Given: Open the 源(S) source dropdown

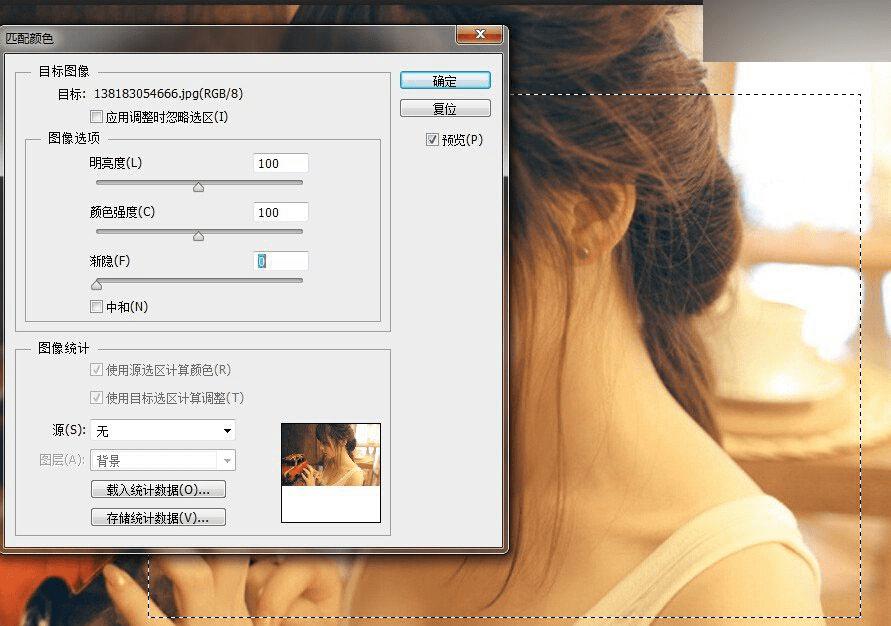Looking at the screenshot, I should pyautogui.click(x=163, y=431).
